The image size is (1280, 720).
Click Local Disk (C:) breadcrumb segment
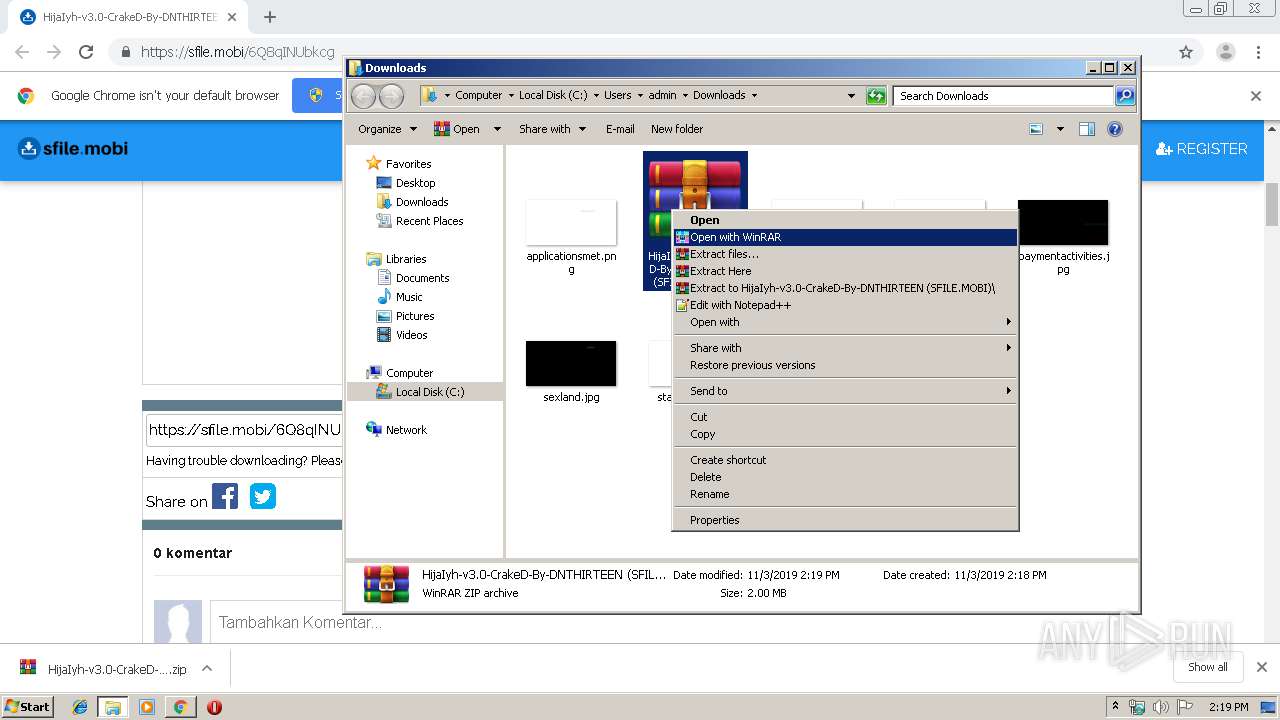point(553,96)
